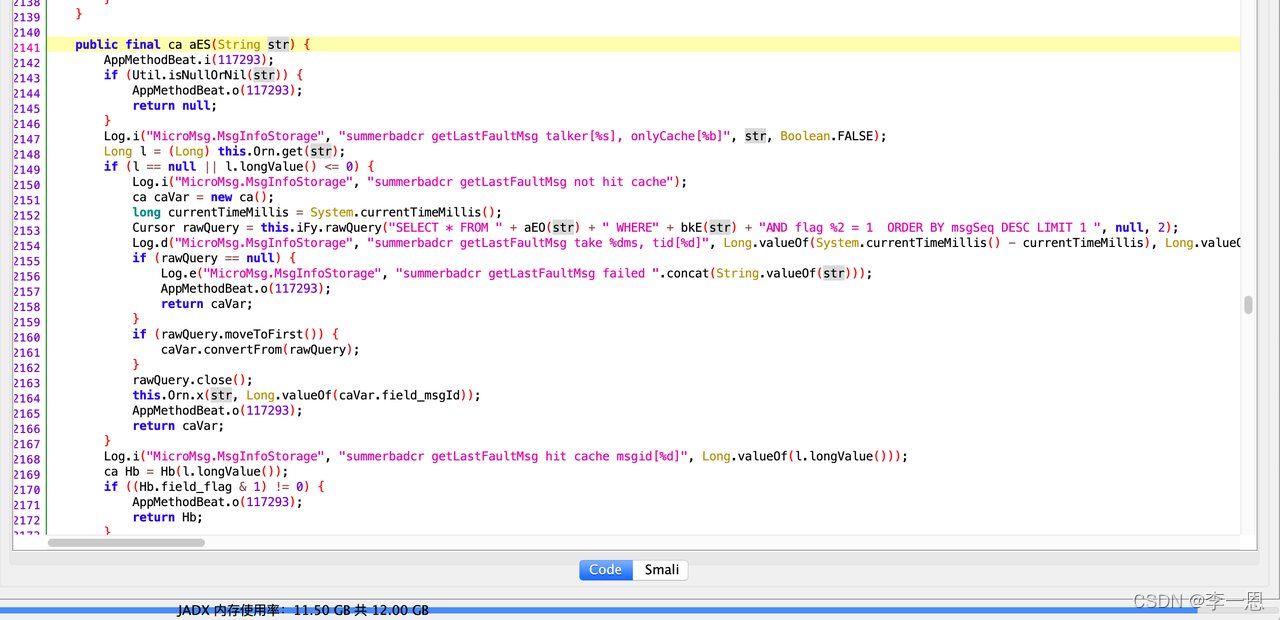Click the this.Orn.x call on line 2164

(168, 395)
